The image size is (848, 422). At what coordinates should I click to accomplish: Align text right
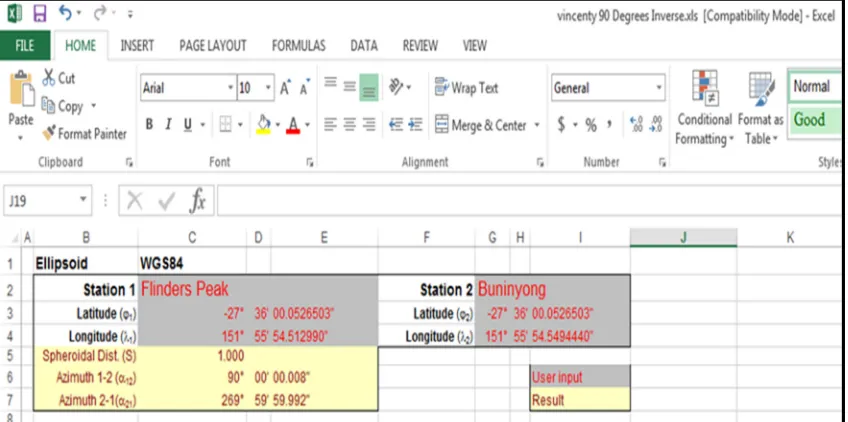369,125
